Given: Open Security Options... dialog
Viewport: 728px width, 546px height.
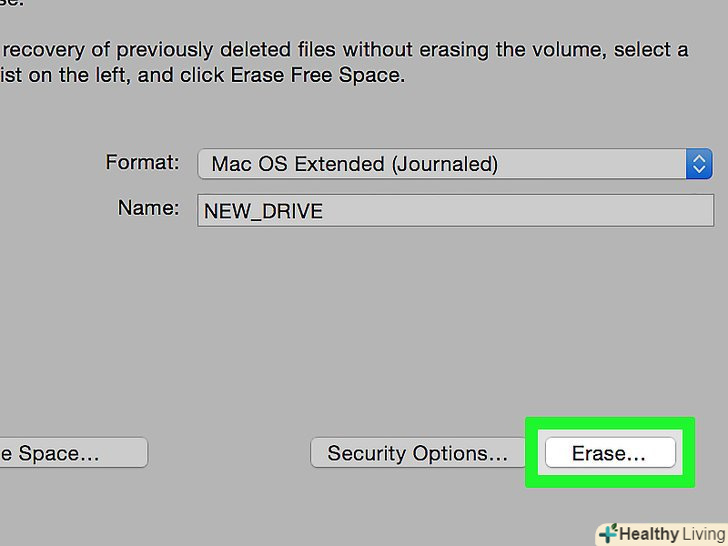Looking at the screenshot, I should point(417,453).
